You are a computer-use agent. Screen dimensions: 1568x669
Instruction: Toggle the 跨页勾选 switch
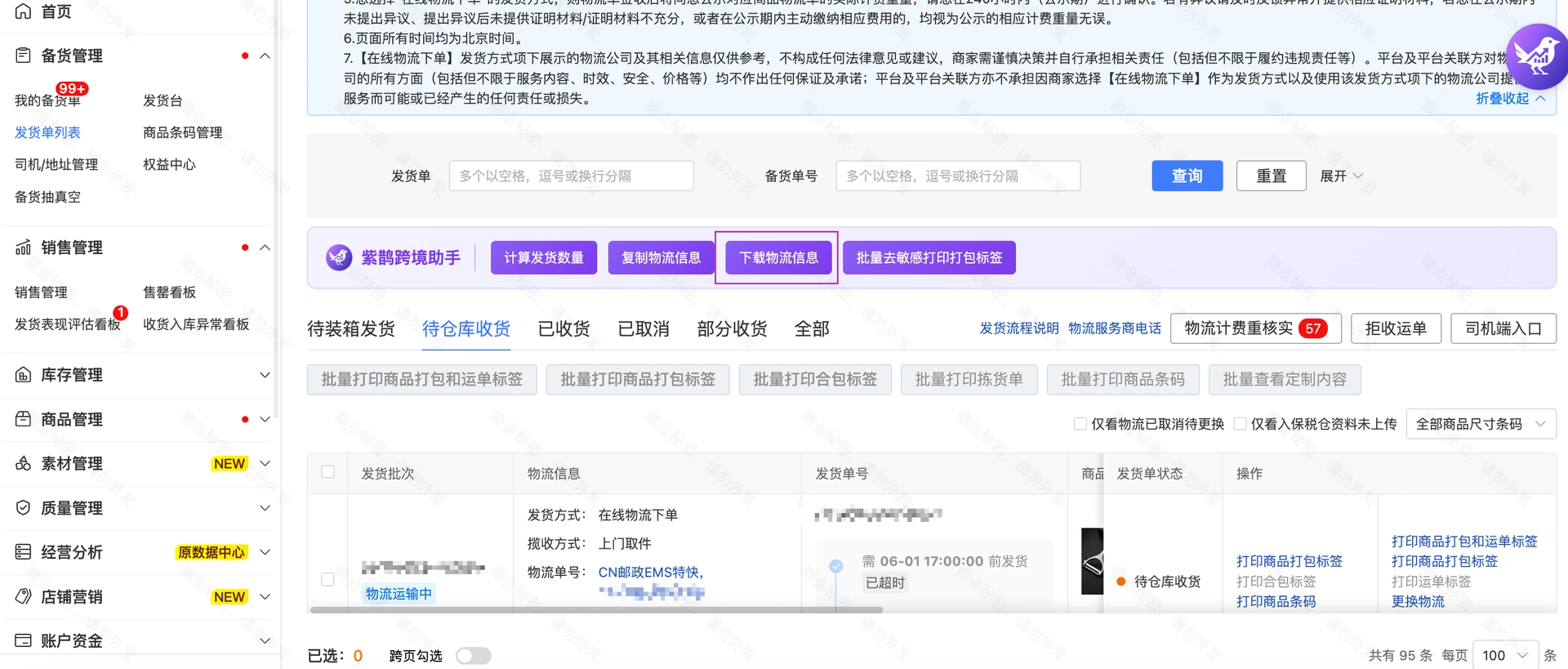(474, 655)
